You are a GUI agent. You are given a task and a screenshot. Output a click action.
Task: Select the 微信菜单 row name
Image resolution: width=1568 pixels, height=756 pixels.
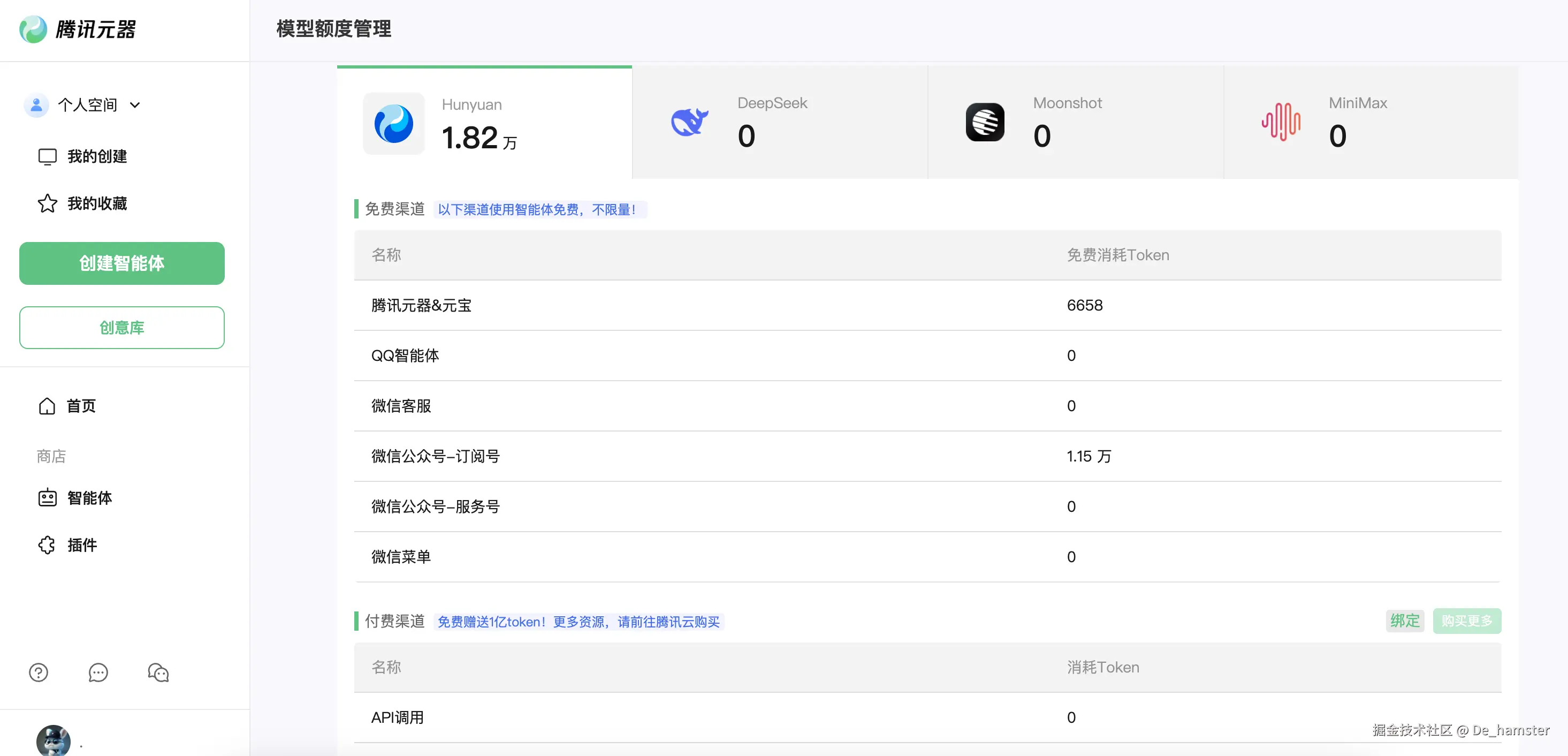tap(401, 557)
